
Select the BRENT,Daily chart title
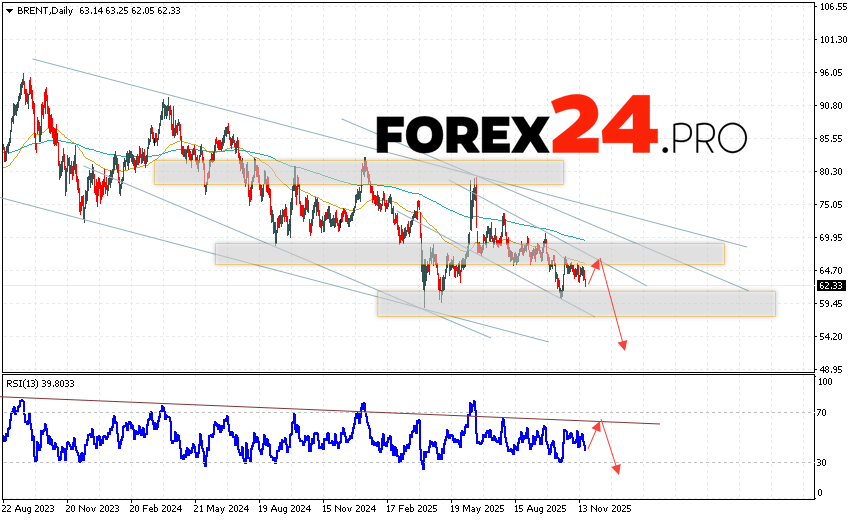[x=35, y=11]
